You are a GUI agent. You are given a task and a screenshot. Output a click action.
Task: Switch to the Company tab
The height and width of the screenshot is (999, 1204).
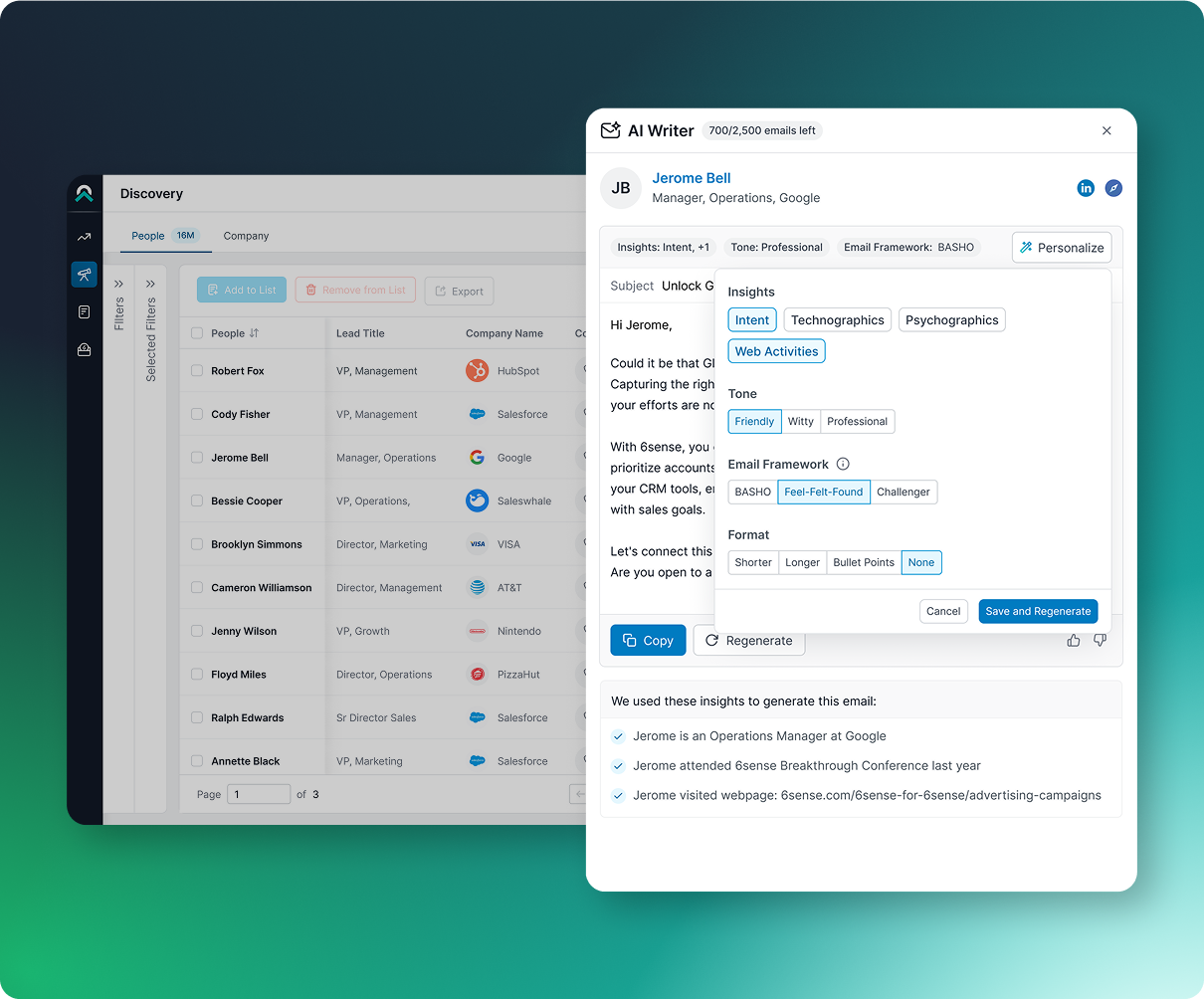(x=246, y=236)
